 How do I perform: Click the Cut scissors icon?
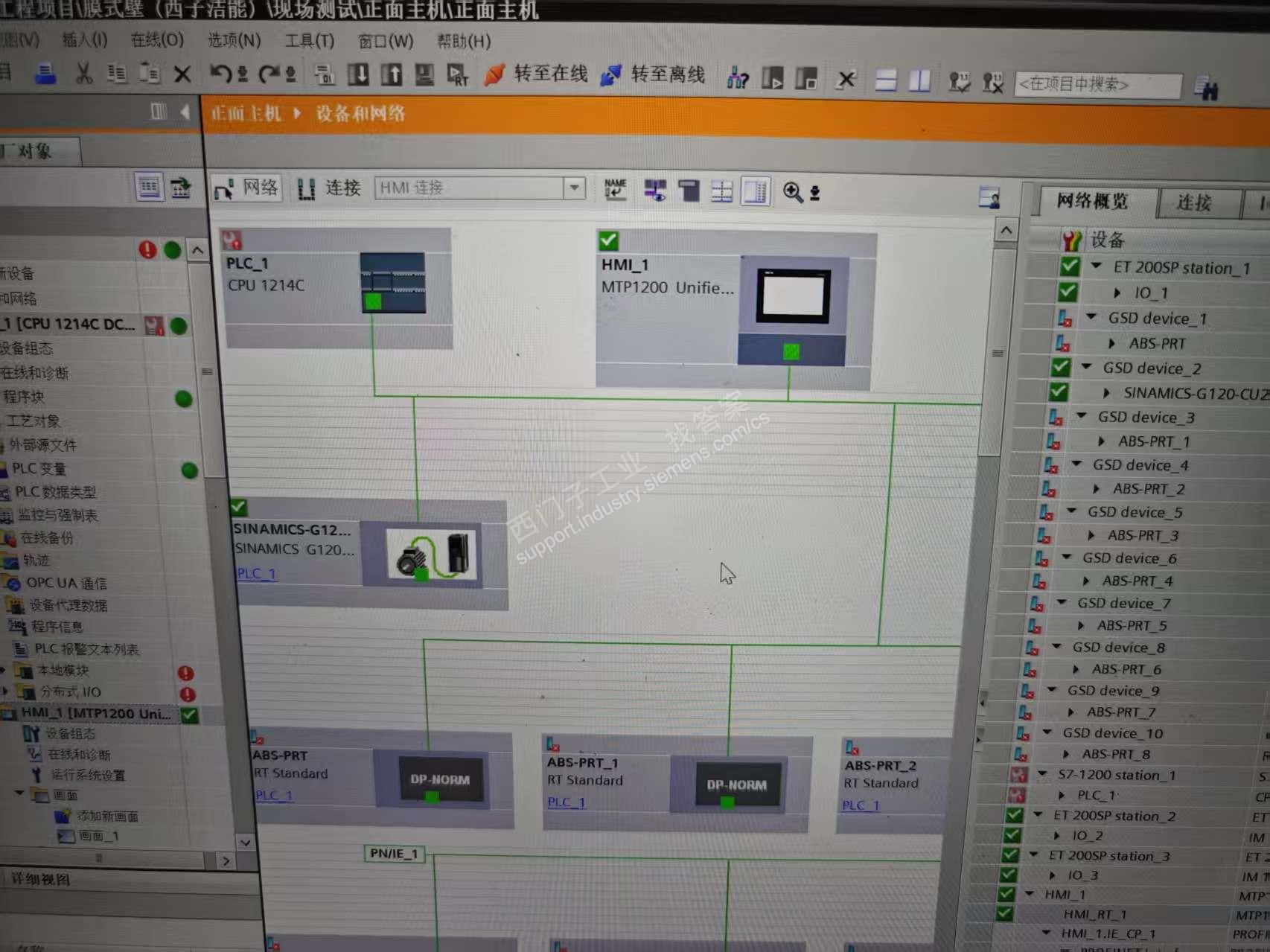[x=83, y=73]
